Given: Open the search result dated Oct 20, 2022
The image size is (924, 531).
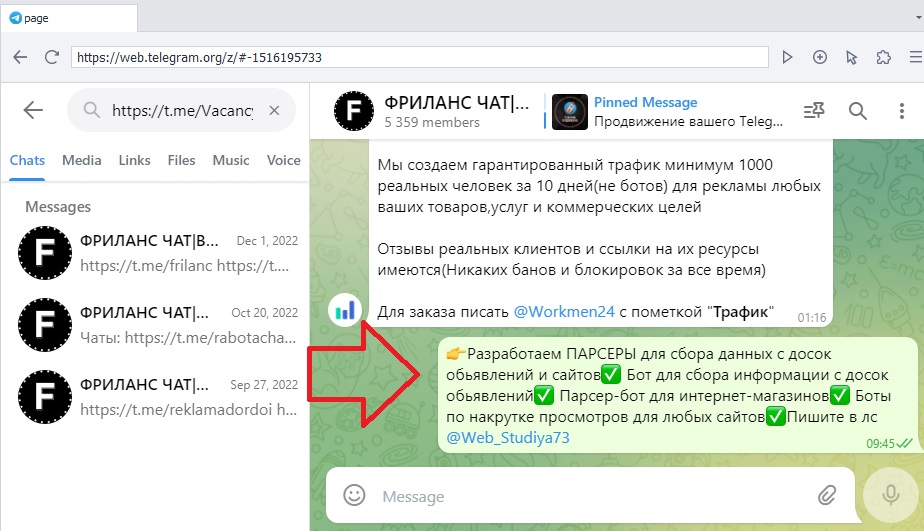Looking at the screenshot, I should coord(155,325).
